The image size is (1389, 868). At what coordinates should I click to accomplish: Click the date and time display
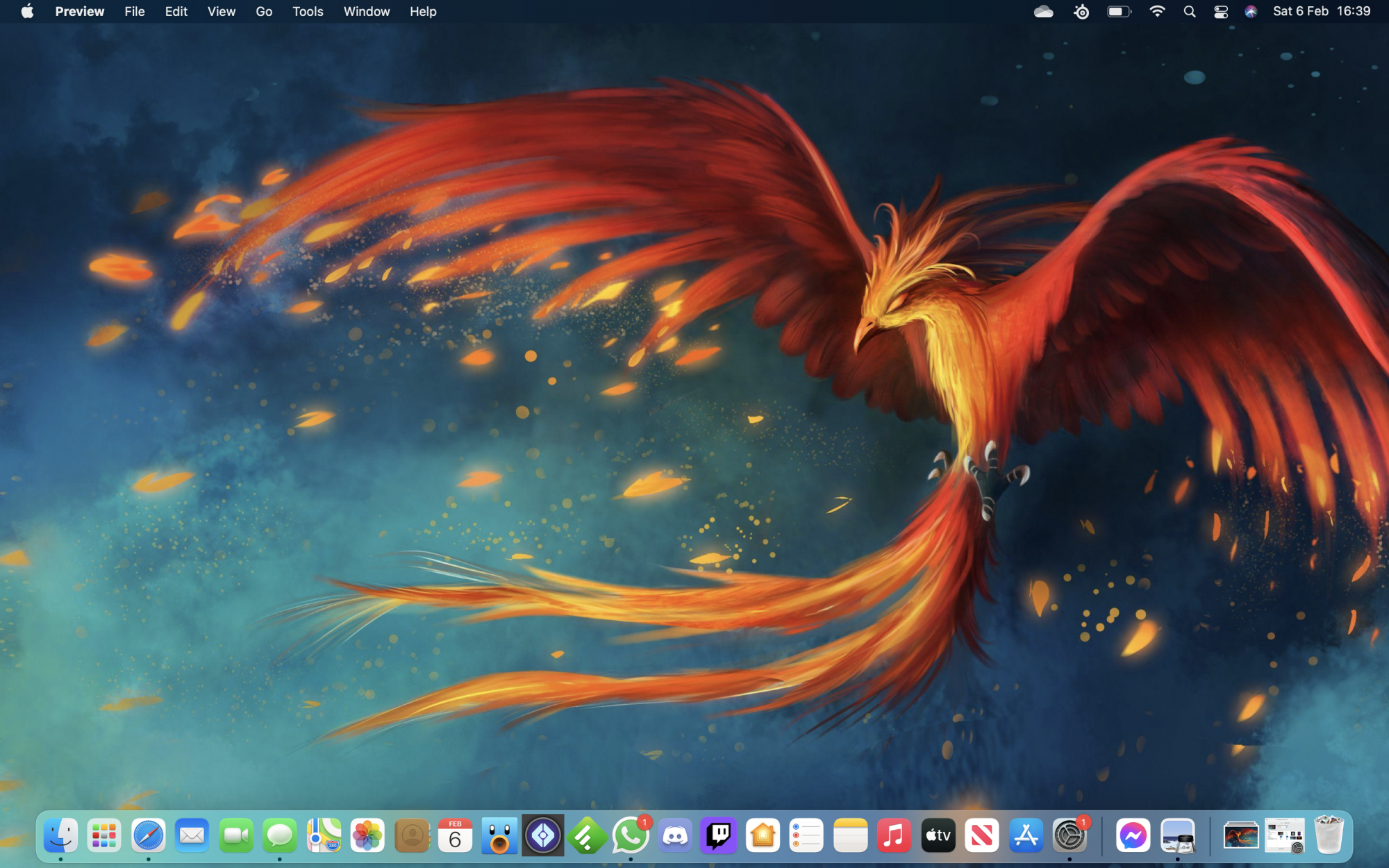click(1321, 11)
